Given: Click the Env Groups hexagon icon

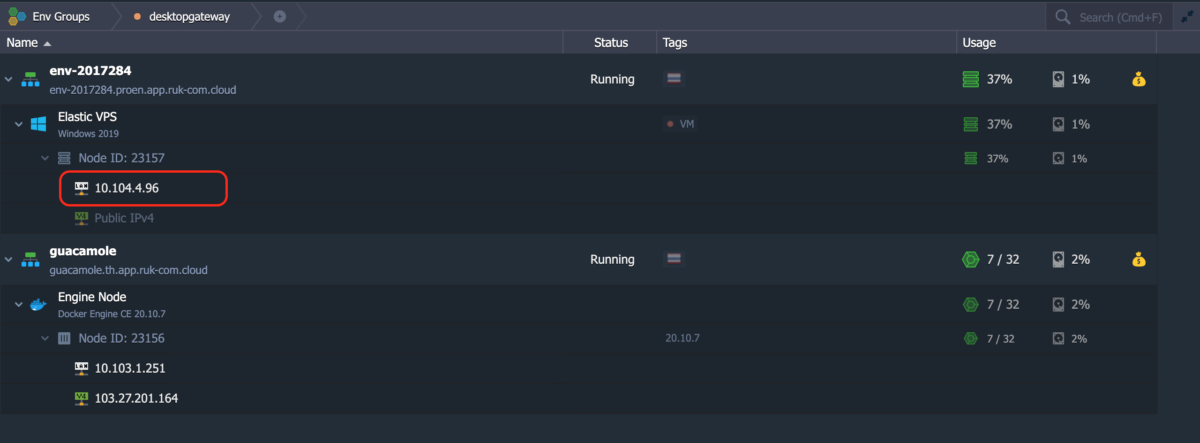Looking at the screenshot, I should pyautogui.click(x=16, y=17).
